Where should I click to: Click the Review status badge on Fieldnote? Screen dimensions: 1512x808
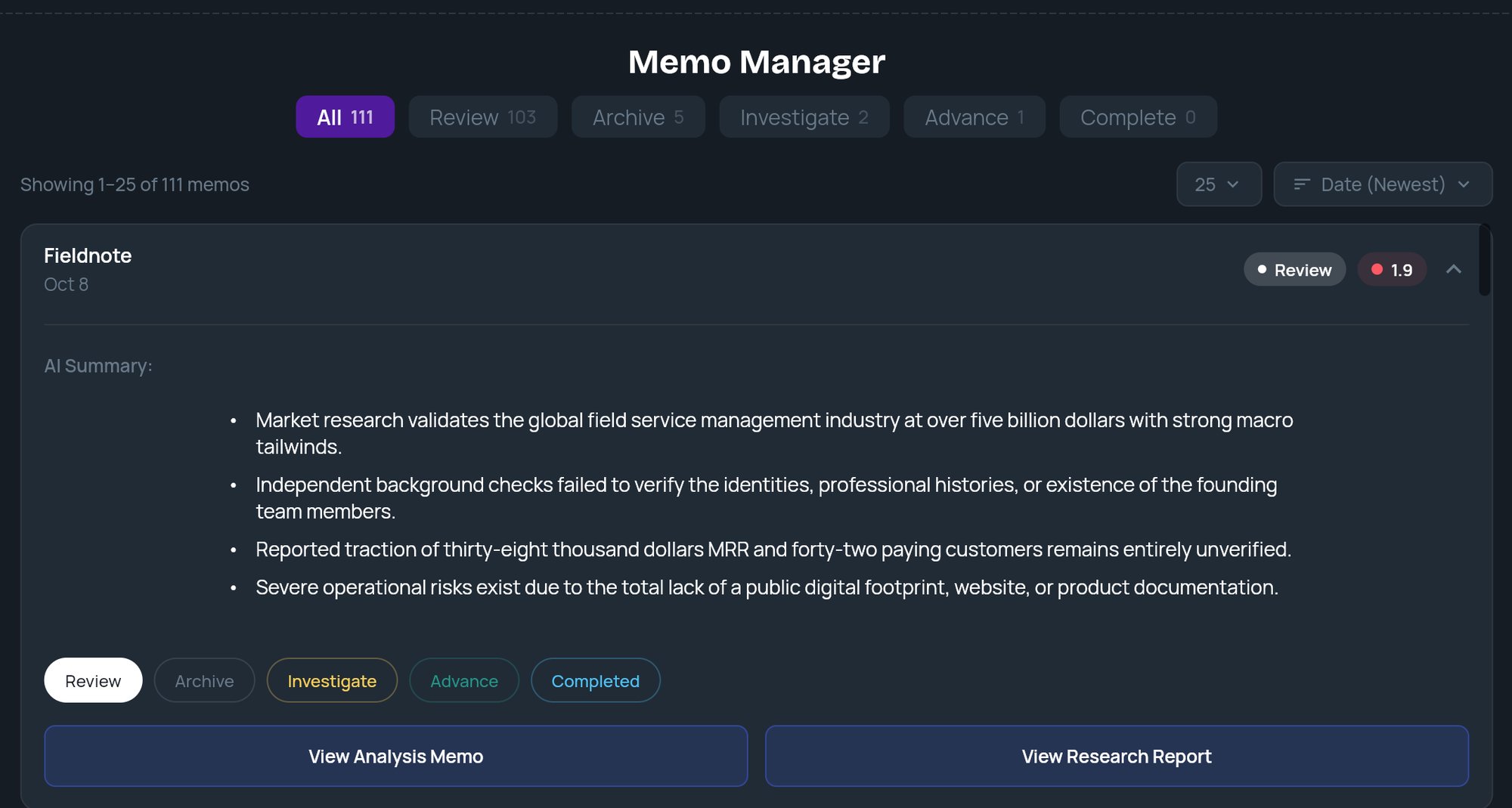tap(1294, 270)
